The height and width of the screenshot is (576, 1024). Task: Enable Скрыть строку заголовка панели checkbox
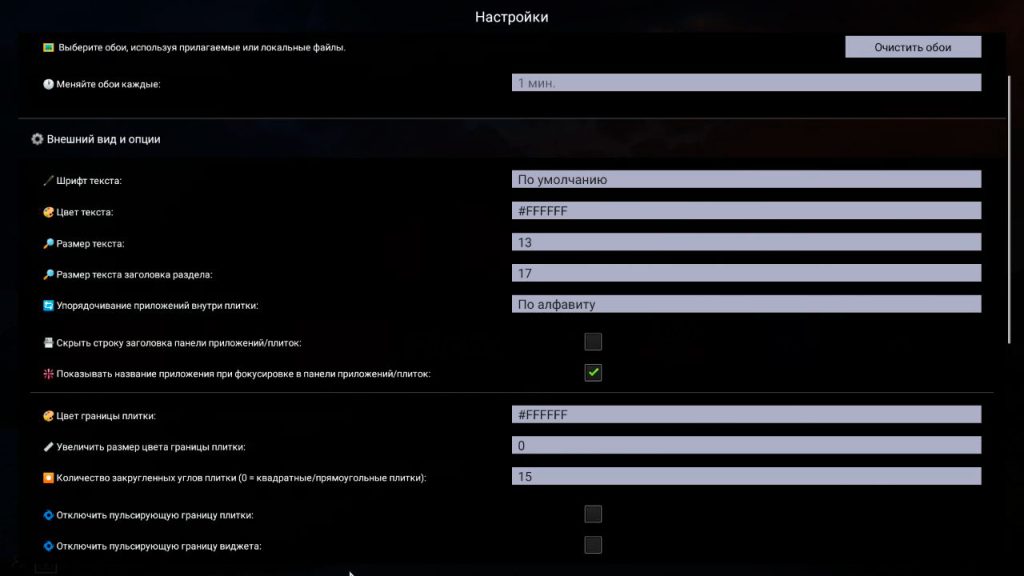[593, 342]
